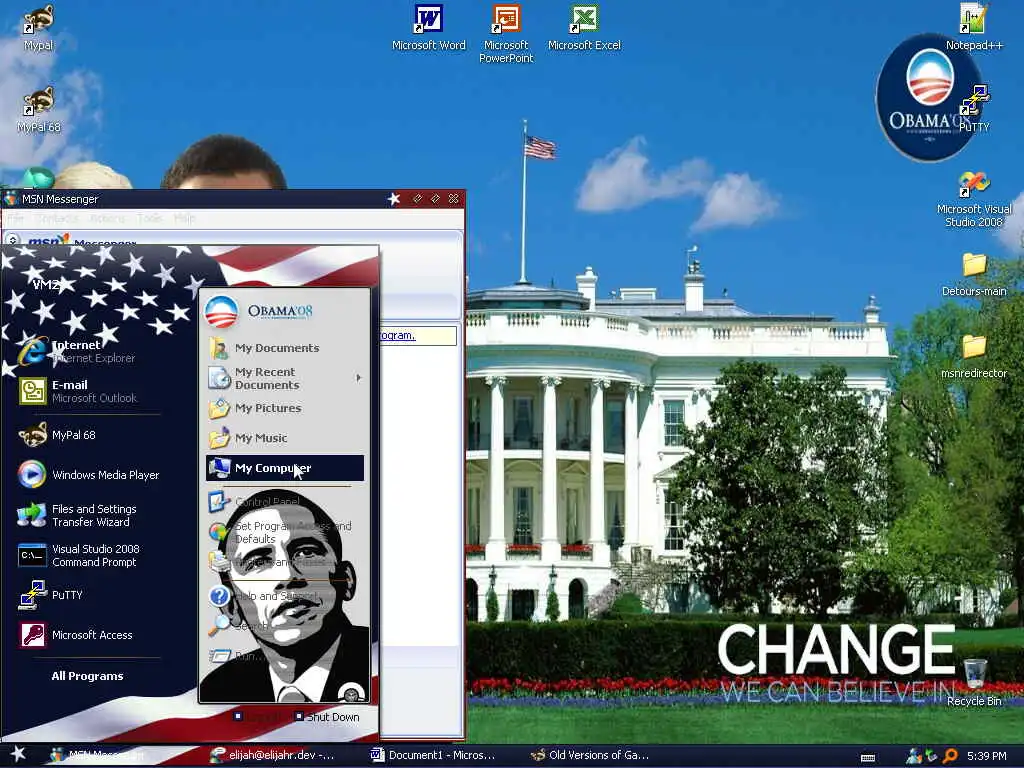The height and width of the screenshot is (768, 1024).
Task: Open the Control Panel entry's icon
Action: [219, 501]
